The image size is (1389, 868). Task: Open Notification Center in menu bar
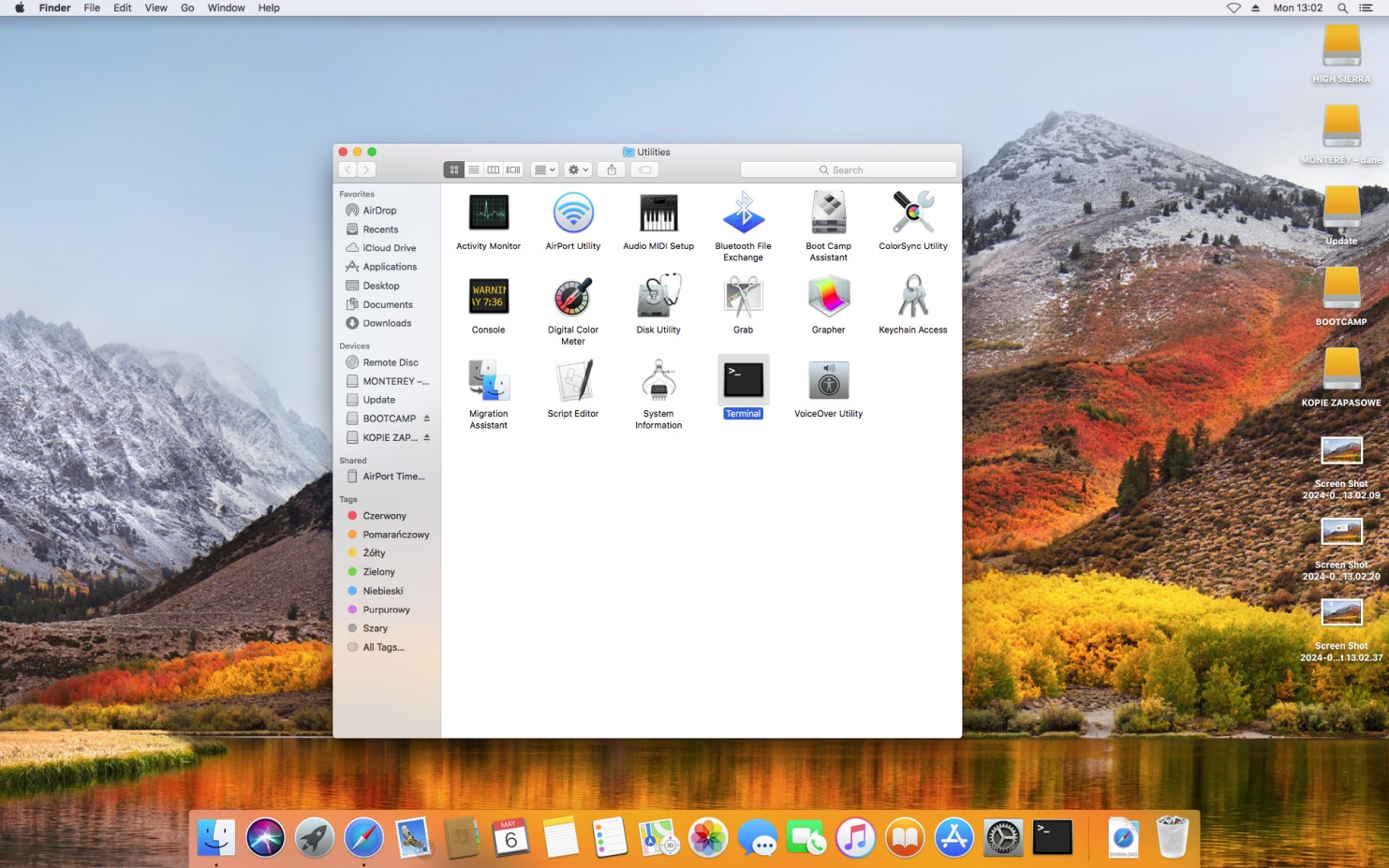click(x=1367, y=7)
